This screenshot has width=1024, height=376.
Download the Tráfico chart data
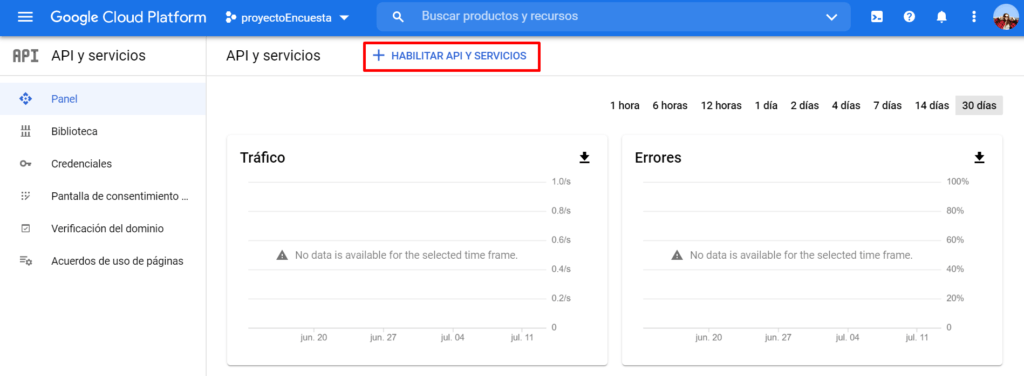584,157
